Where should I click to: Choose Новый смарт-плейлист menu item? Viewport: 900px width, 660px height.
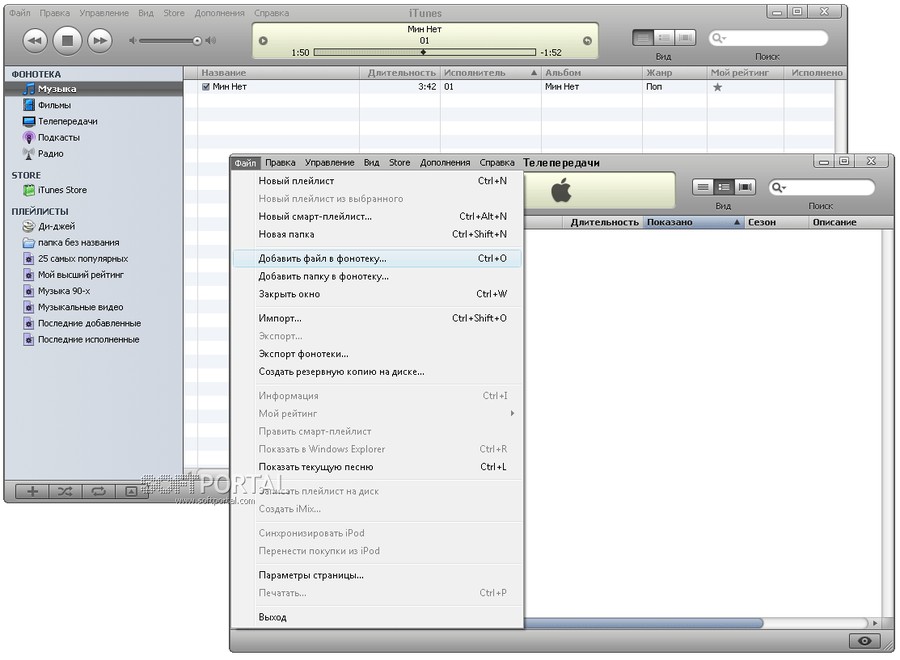point(377,216)
